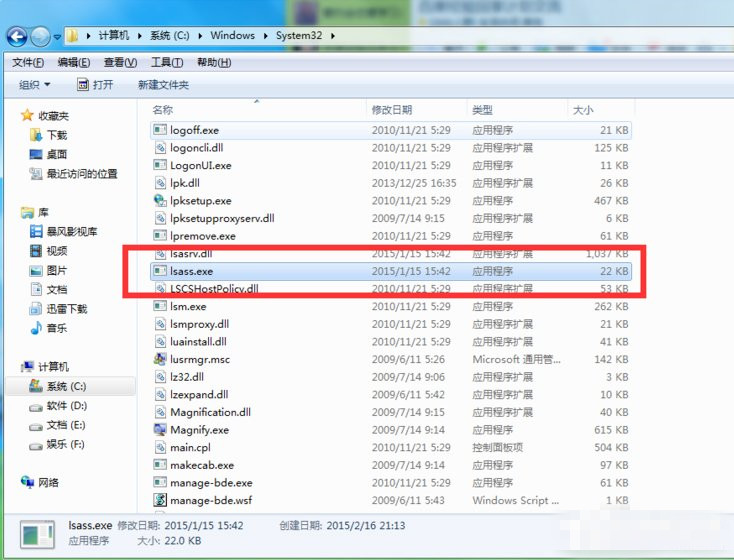The width and height of the screenshot is (734, 560).
Task: Select 音乐 library in the sidebar
Action: coord(56,328)
